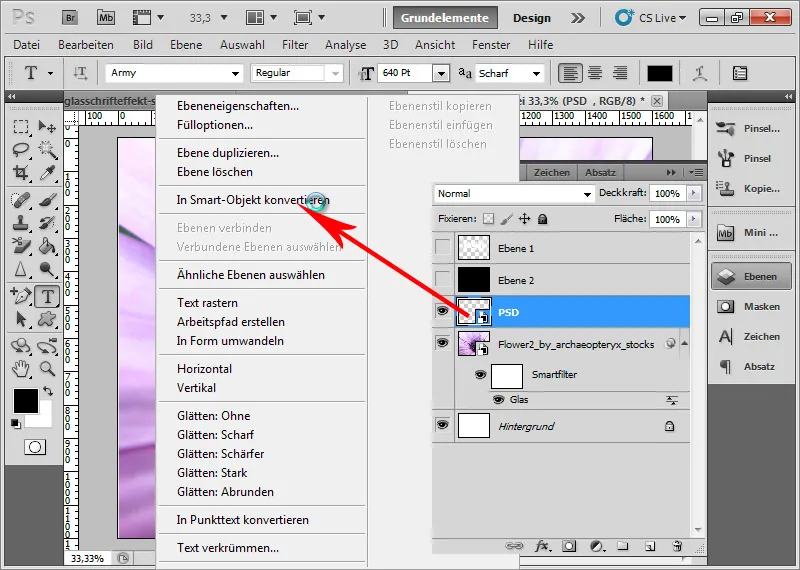The height and width of the screenshot is (570, 800).
Task: Show the Ebene 1 layer
Action: click(x=442, y=247)
